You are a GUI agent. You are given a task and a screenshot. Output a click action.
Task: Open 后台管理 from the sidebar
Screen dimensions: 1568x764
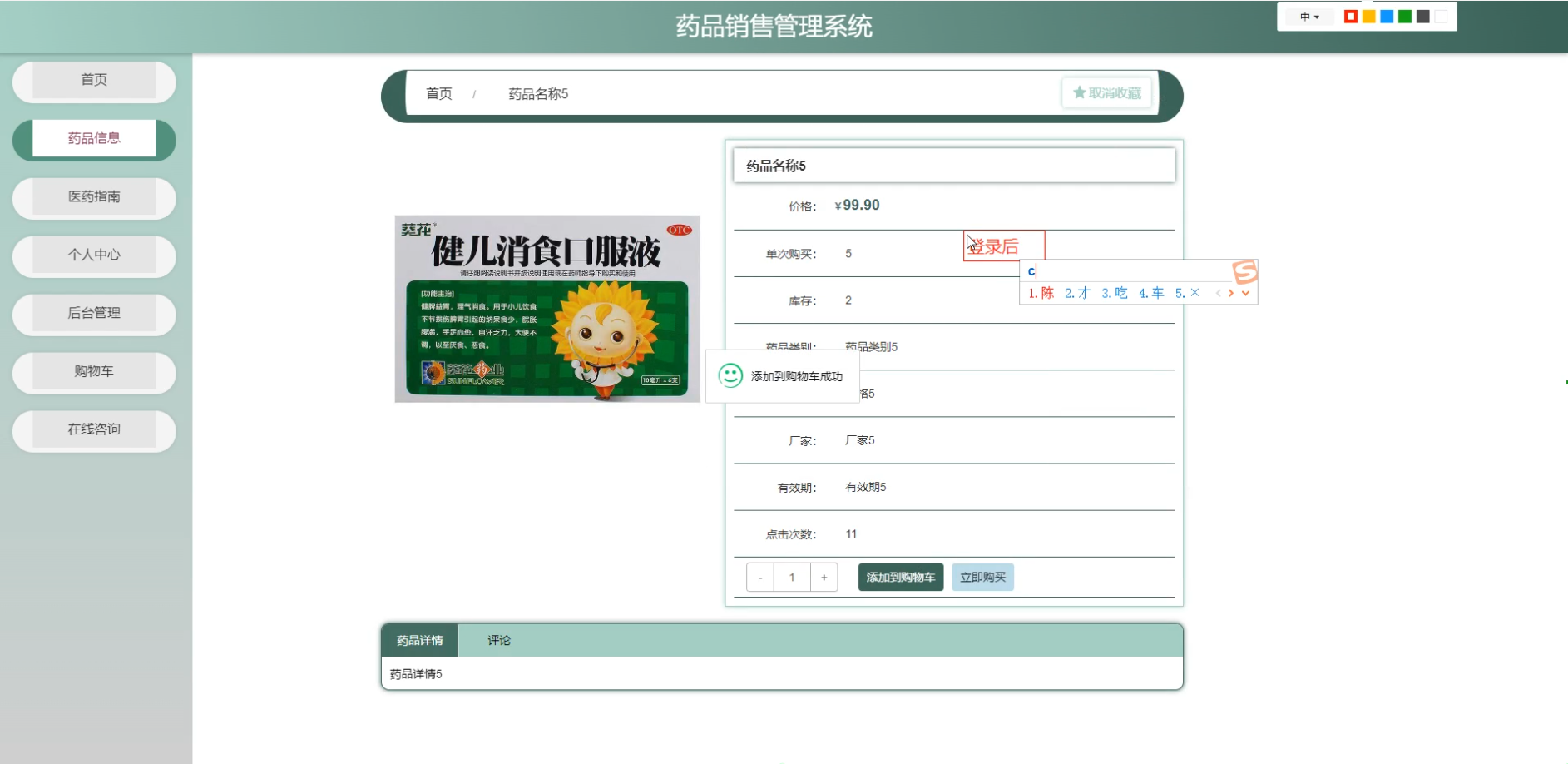tap(94, 314)
